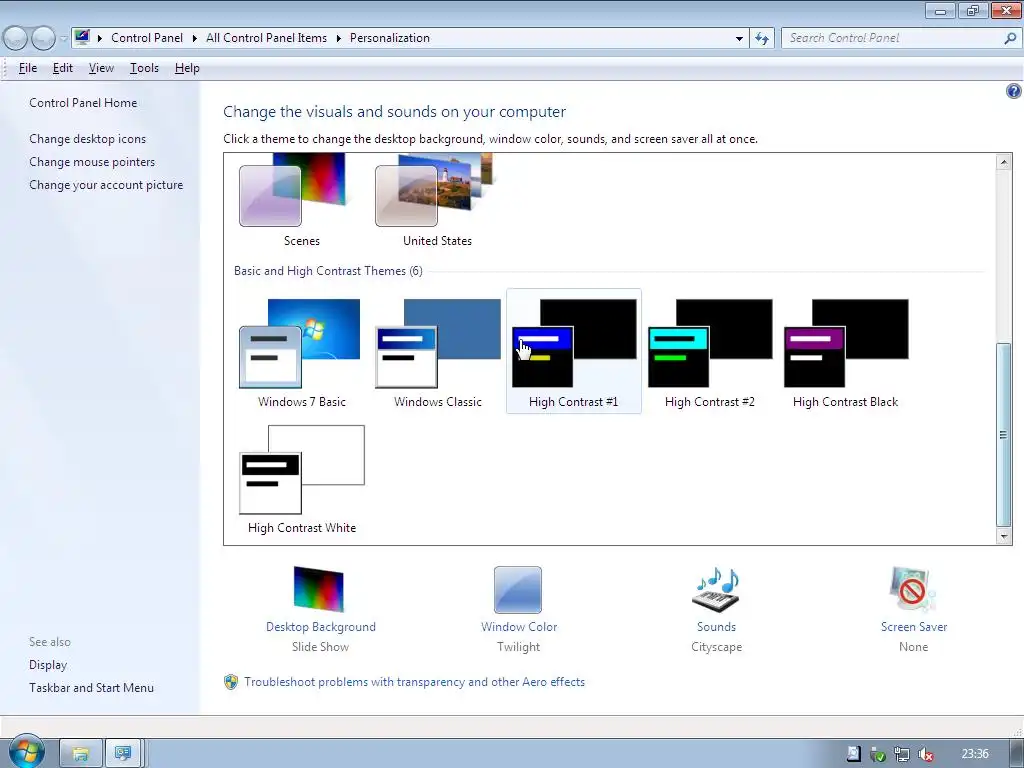Screen dimensions: 1024x768
Task: Open Windows Explorer from taskbar
Action: point(80,754)
